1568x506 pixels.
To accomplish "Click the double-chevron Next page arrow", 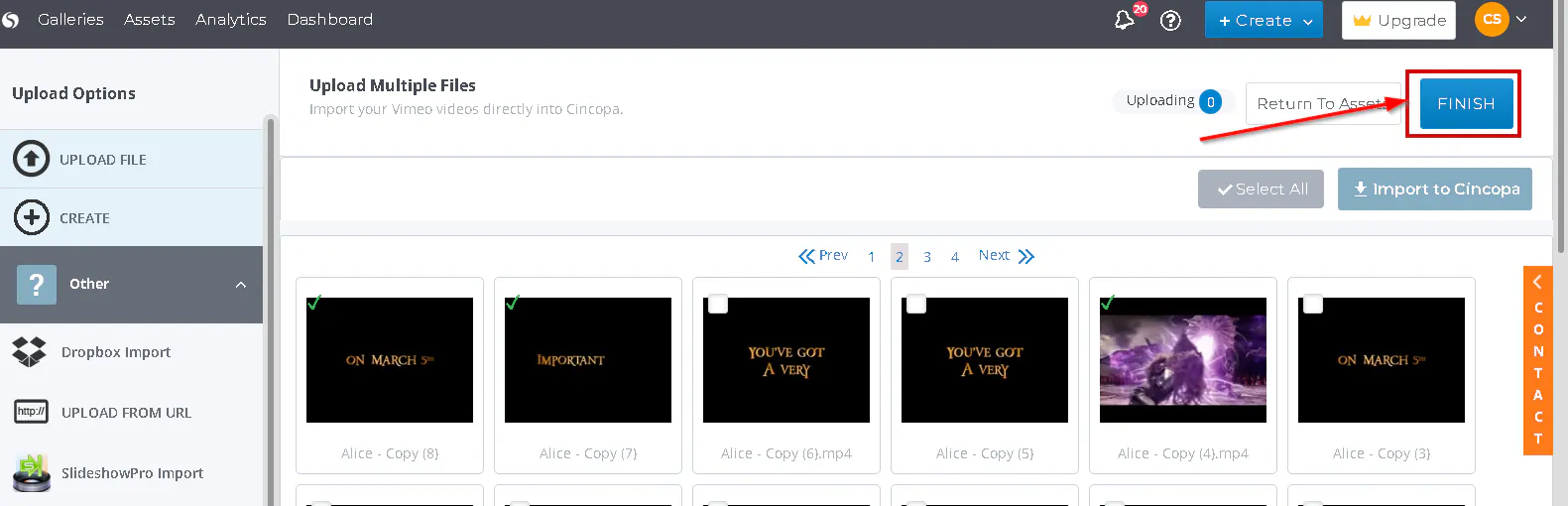I will (x=1025, y=256).
